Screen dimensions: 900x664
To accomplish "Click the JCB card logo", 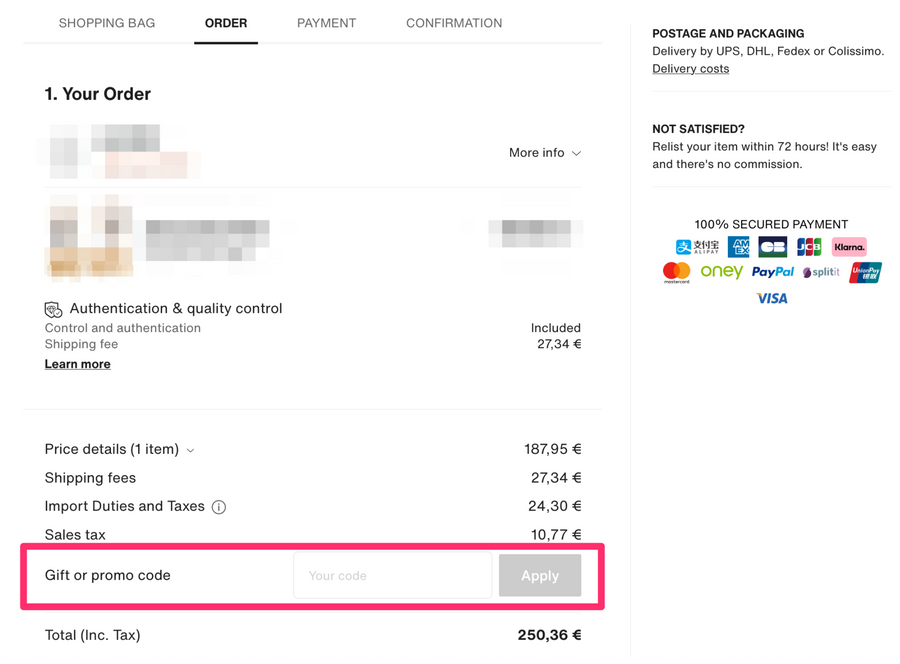I will tap(809, 247).
